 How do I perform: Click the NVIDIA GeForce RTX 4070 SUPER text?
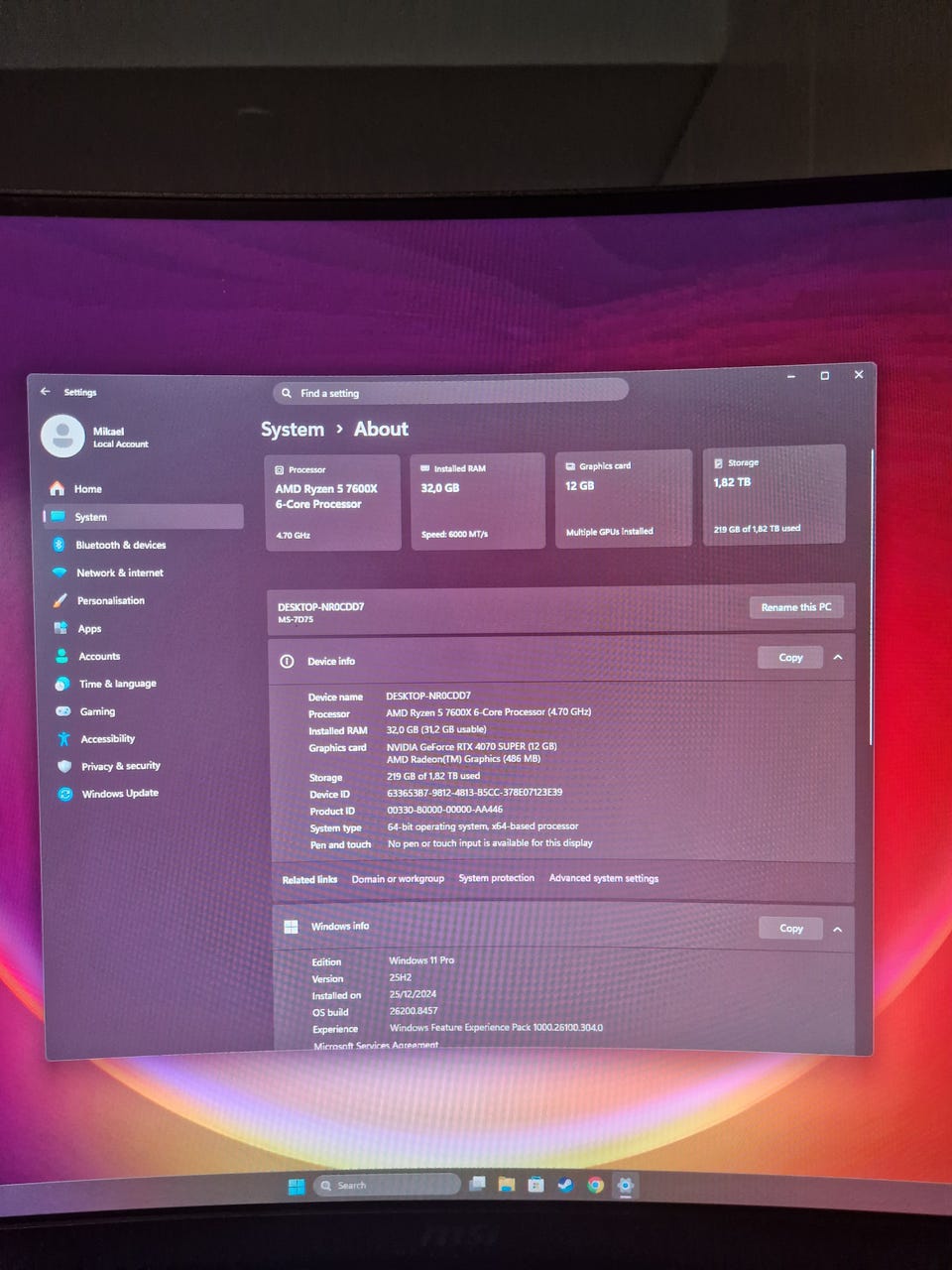pyautogui.click(x=472, y=746)
